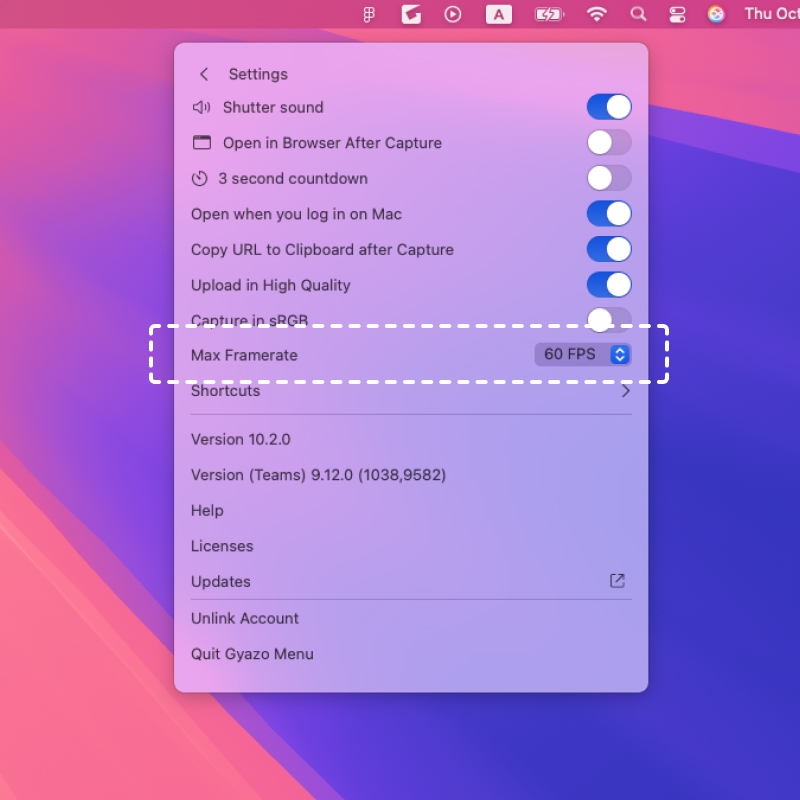Open the Licenses menu item
This screenshot has width=800, height=800.
pos(222,546)
